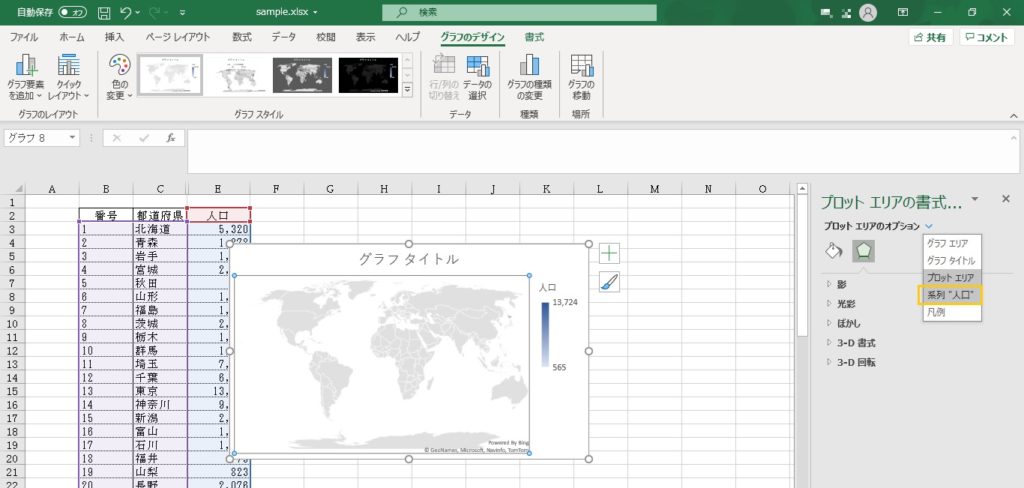Click the 共有 button
Viewport: 1024px width, 488px height.
(930, 37)
